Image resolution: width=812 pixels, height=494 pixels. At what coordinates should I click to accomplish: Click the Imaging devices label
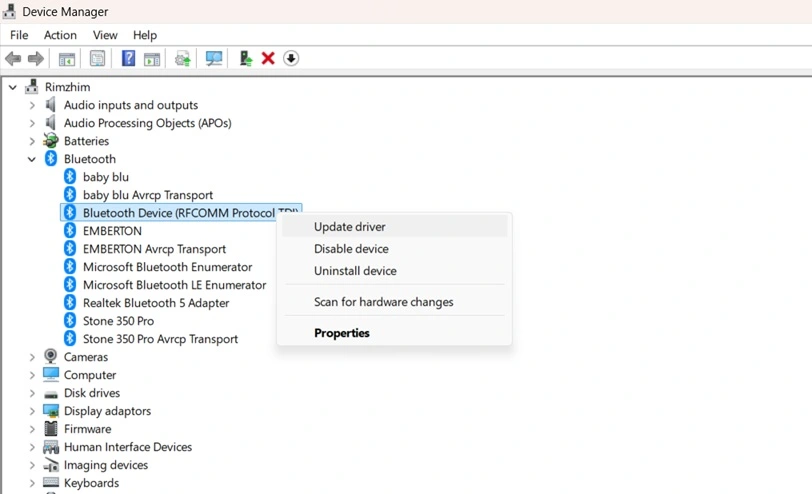(x=106, y=465)
